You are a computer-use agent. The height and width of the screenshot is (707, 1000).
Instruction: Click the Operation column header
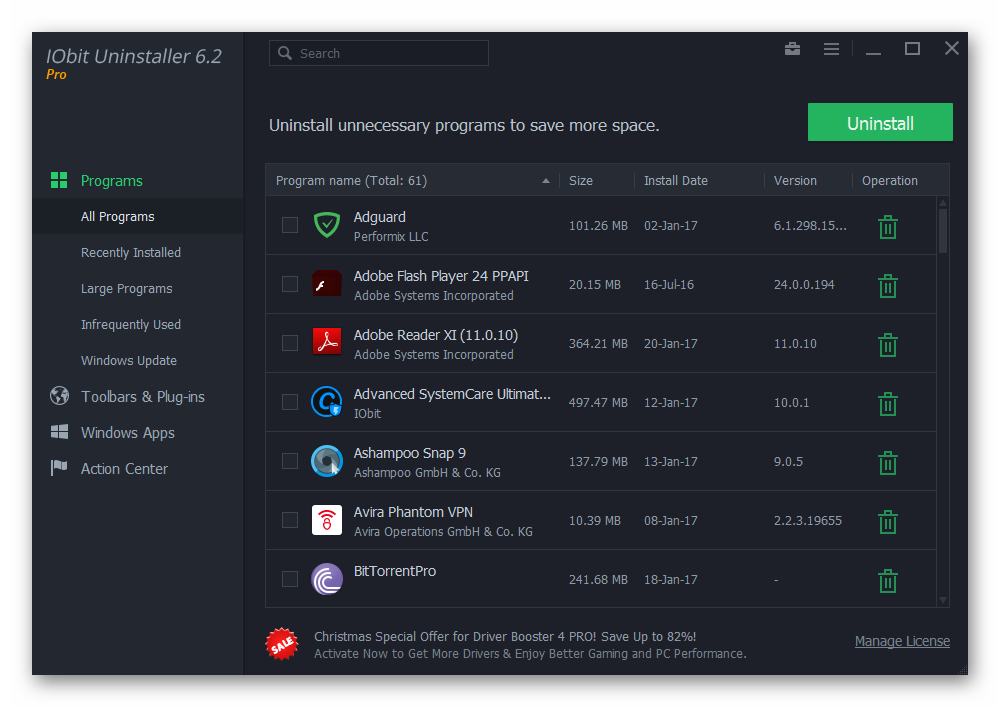pyautogui.click(x=890, y=180)
